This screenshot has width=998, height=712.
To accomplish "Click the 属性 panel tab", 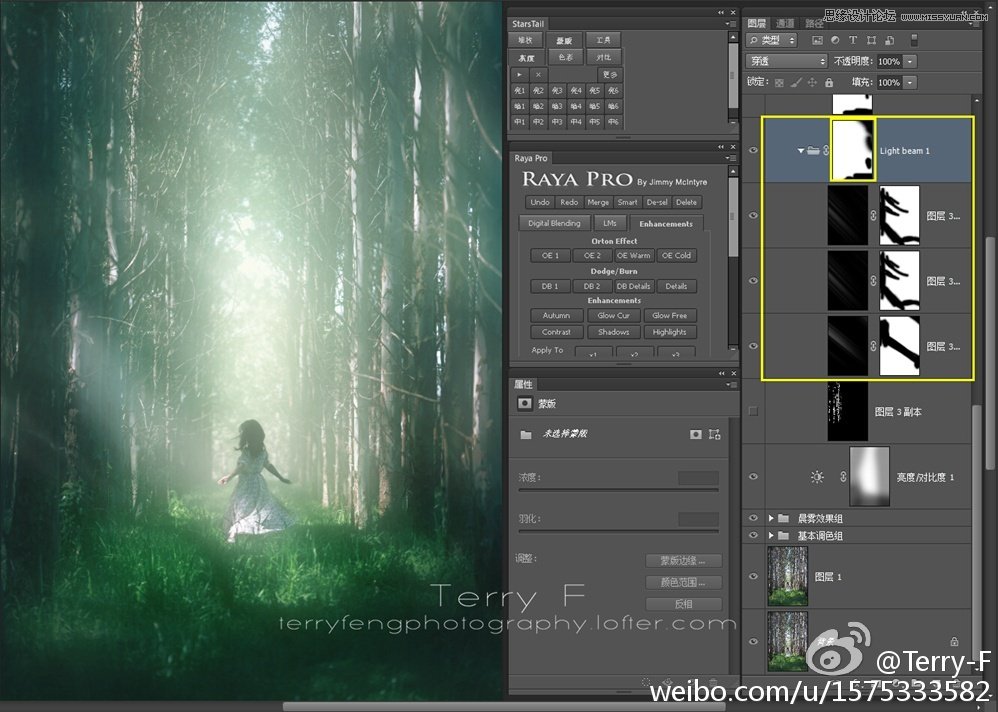I will 523,384.
